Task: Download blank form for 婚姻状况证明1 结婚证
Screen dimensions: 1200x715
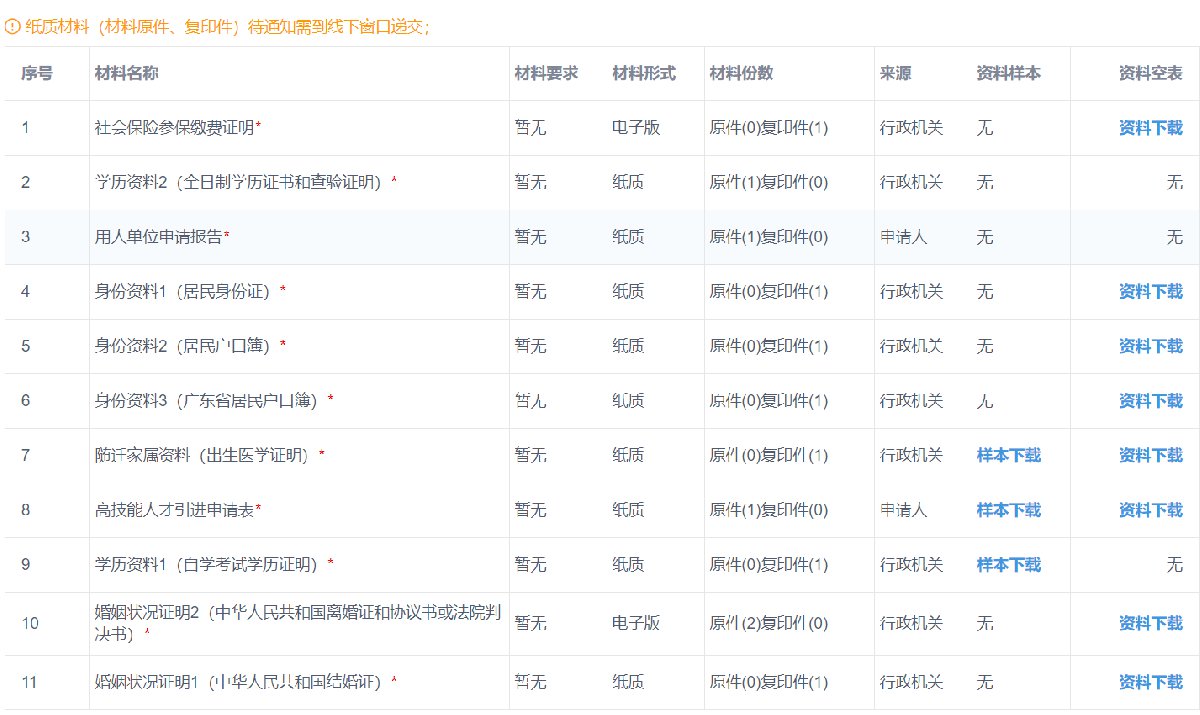Action: [x=1150, y=682]
